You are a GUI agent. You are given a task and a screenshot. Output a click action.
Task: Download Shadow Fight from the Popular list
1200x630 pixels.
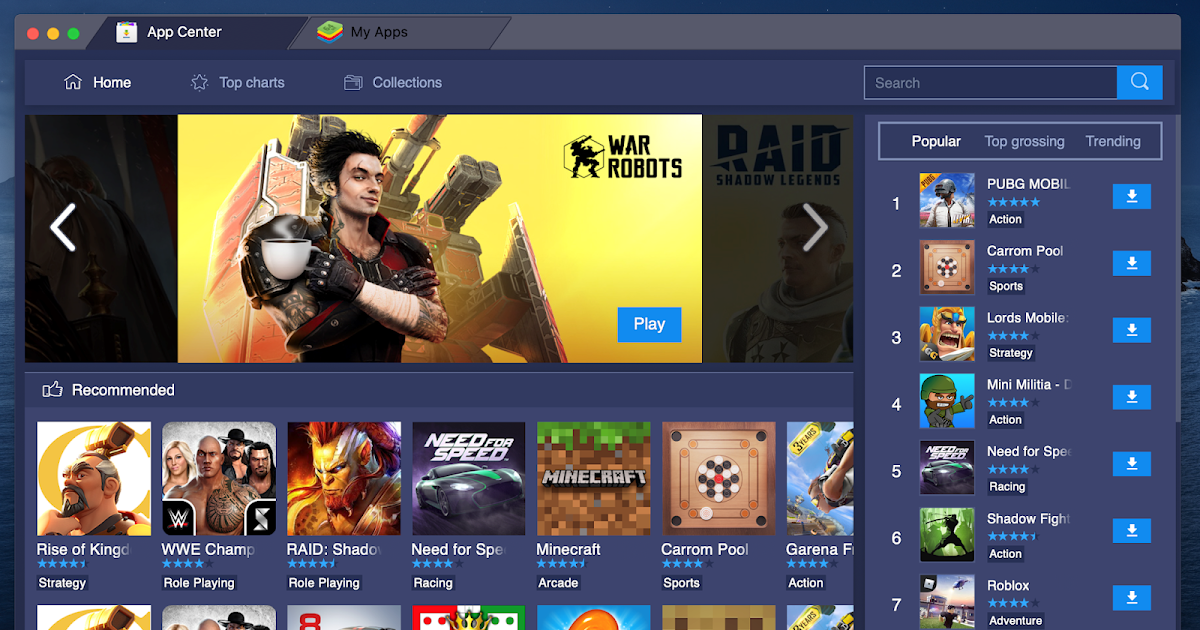click(1131, 531)
